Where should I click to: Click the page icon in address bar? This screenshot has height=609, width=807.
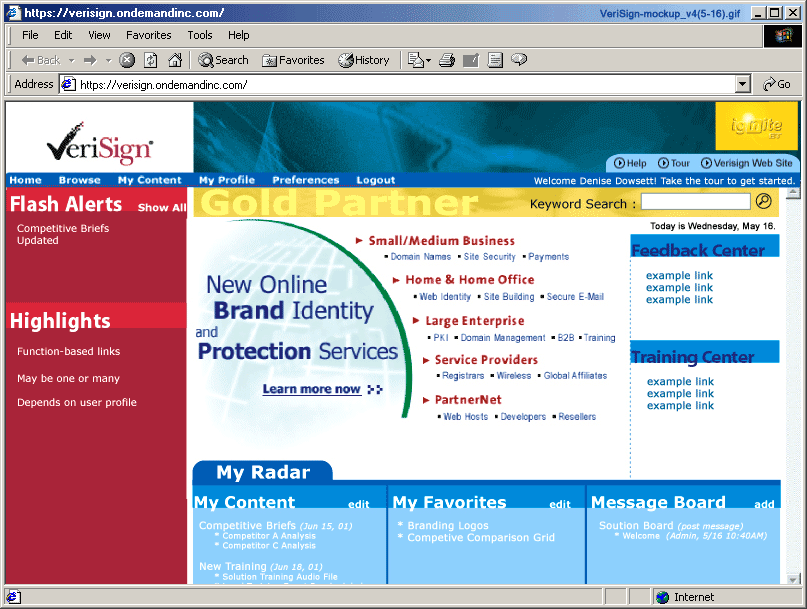click(68, 84)
